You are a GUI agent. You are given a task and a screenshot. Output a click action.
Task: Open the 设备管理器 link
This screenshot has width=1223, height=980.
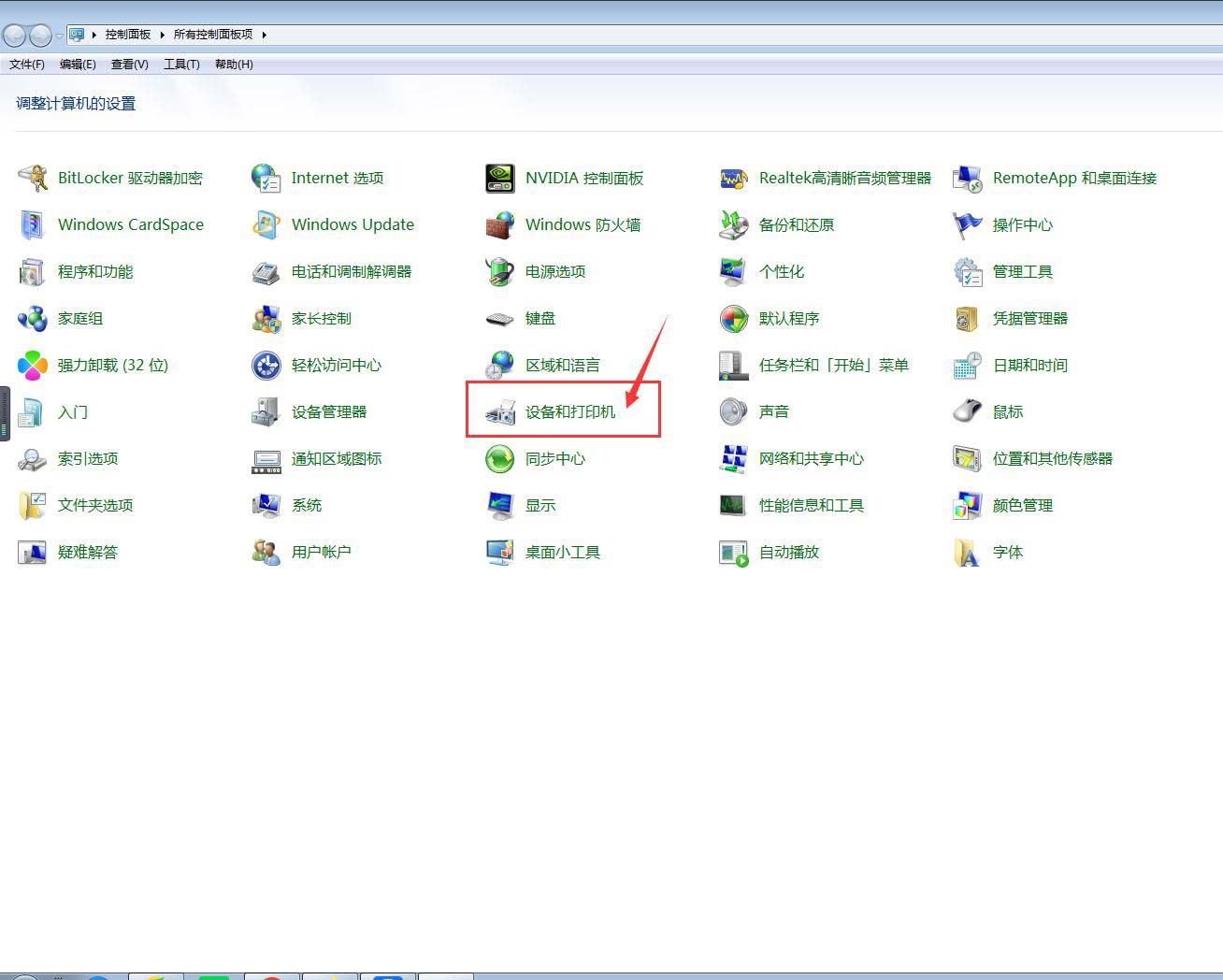point(329,411)
